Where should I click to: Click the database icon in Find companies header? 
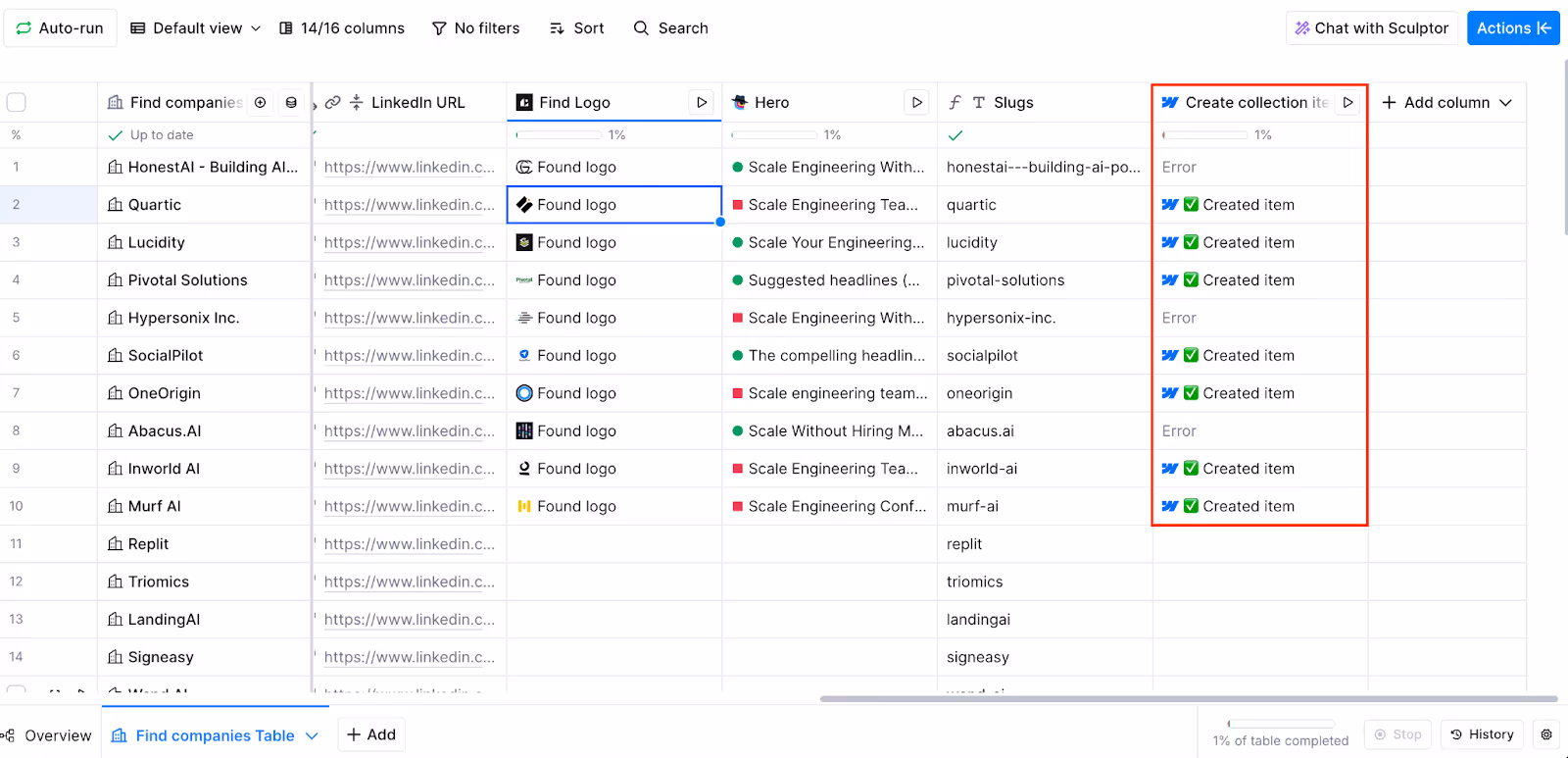(x=291, y=102)
